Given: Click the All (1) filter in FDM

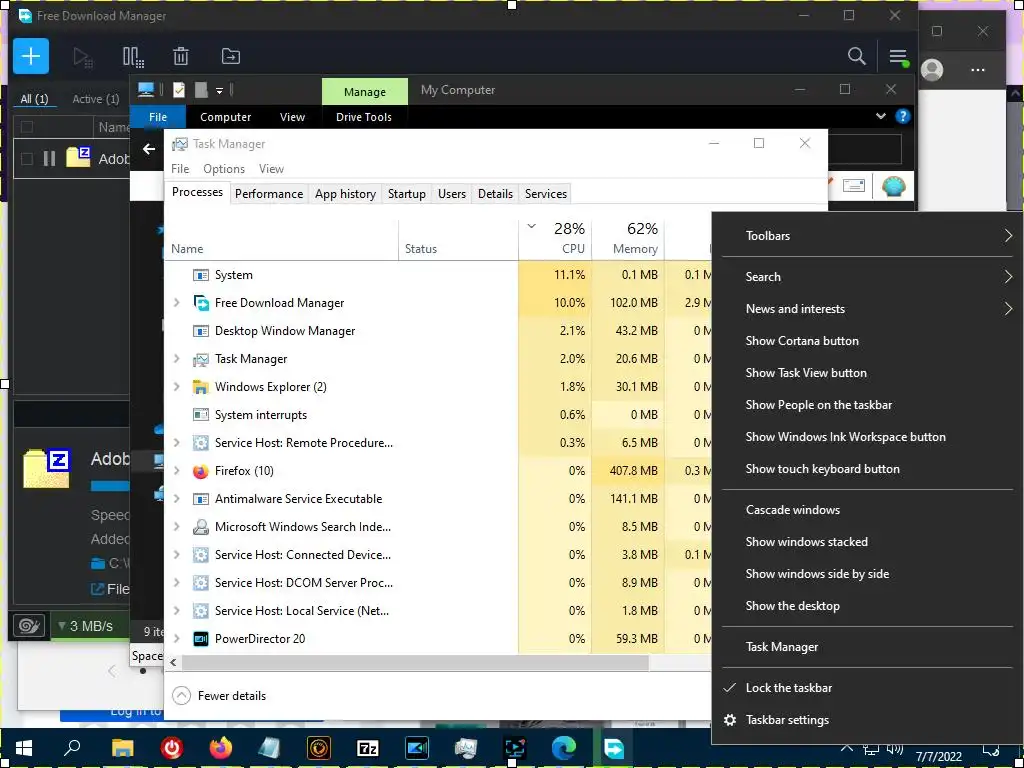Looking at the screenshot, I should pyautogui.click(x=34, y=99).
